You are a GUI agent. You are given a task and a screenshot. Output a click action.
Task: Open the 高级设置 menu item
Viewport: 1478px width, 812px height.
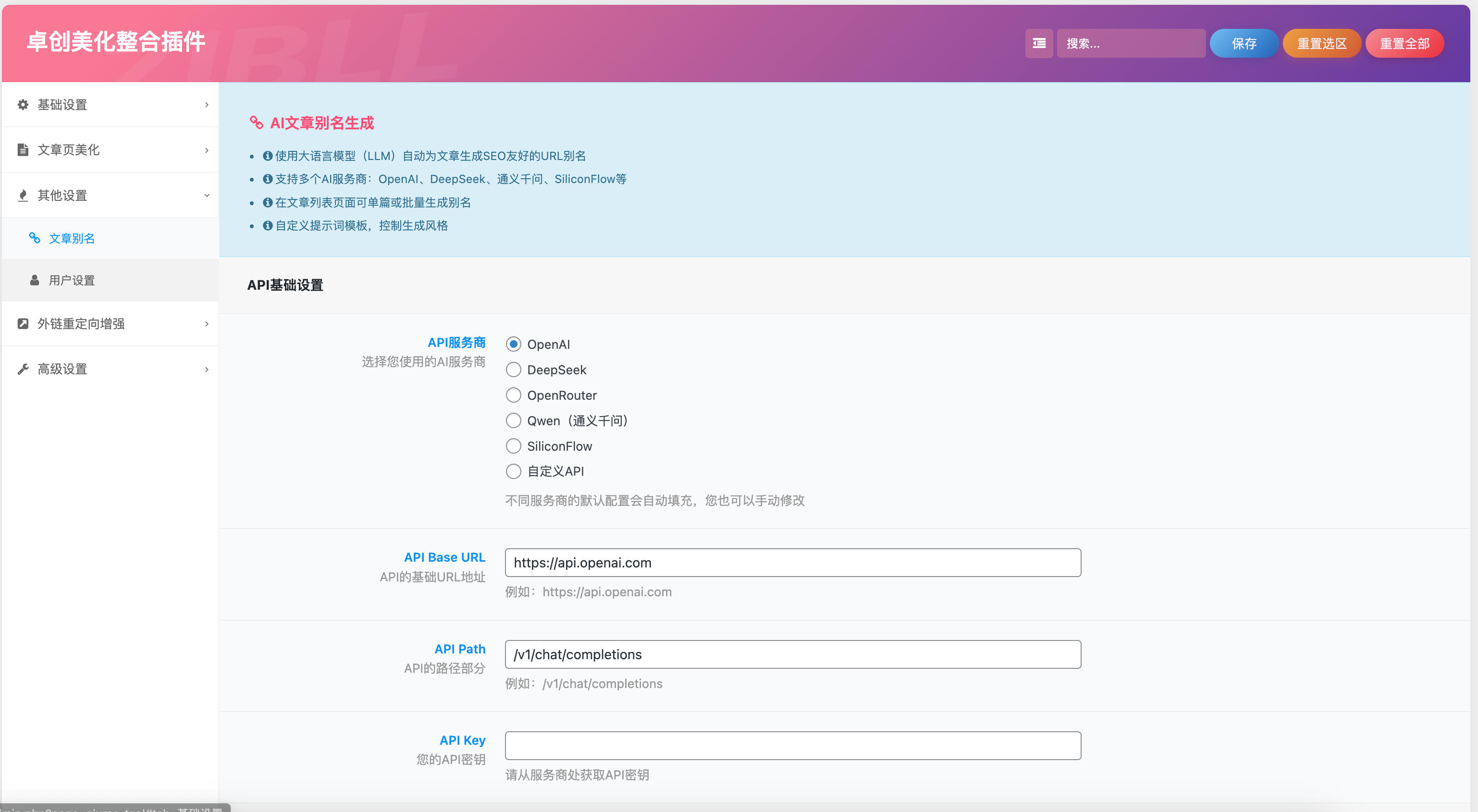(110, 369)
